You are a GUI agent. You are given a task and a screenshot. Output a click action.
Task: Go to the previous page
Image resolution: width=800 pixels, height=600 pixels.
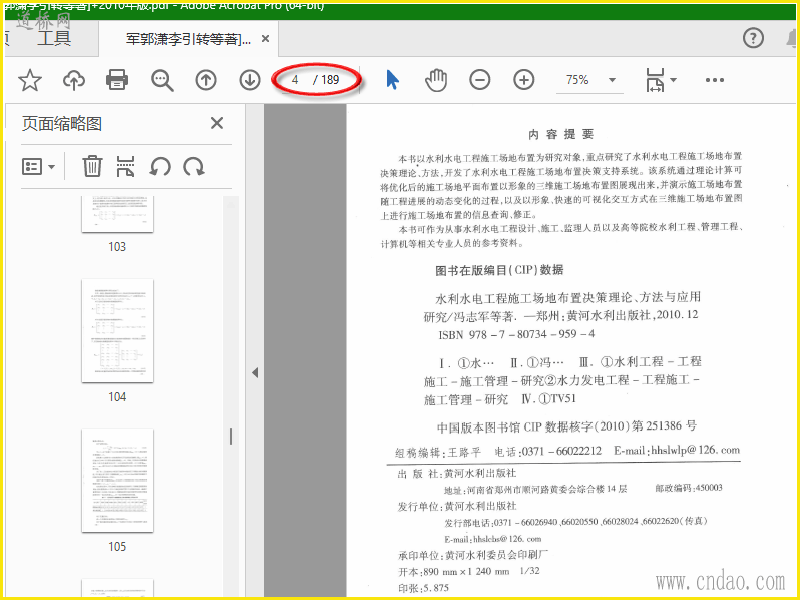206,80
